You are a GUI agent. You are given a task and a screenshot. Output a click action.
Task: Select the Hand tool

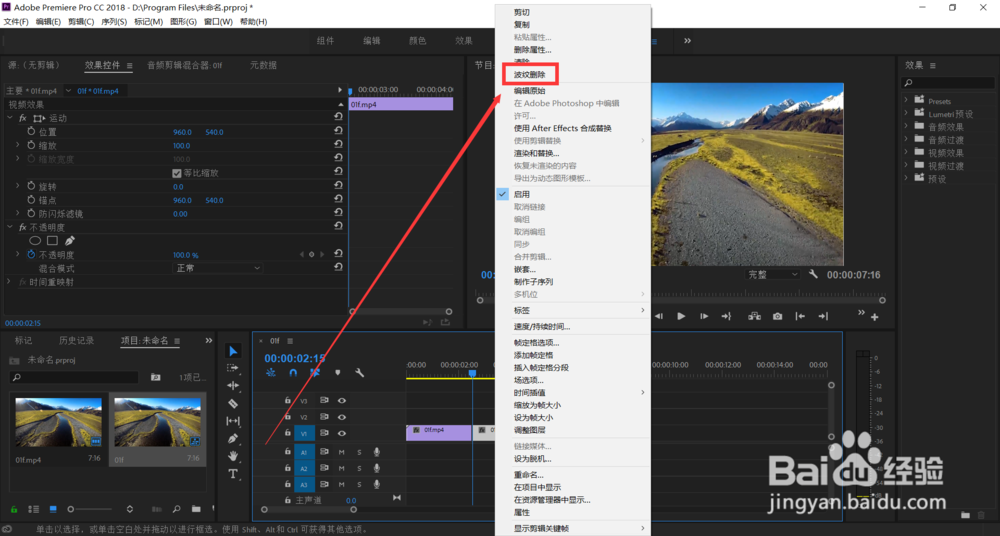[233, 456]
